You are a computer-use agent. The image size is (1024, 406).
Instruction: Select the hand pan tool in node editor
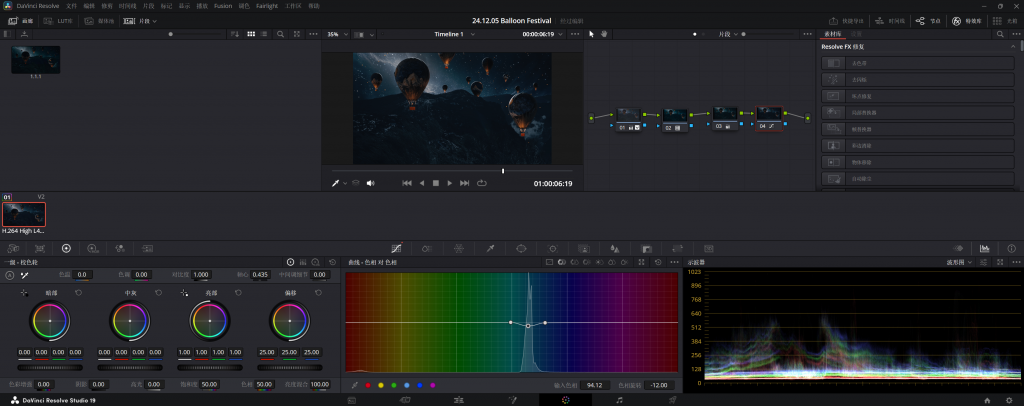point(604,34)
